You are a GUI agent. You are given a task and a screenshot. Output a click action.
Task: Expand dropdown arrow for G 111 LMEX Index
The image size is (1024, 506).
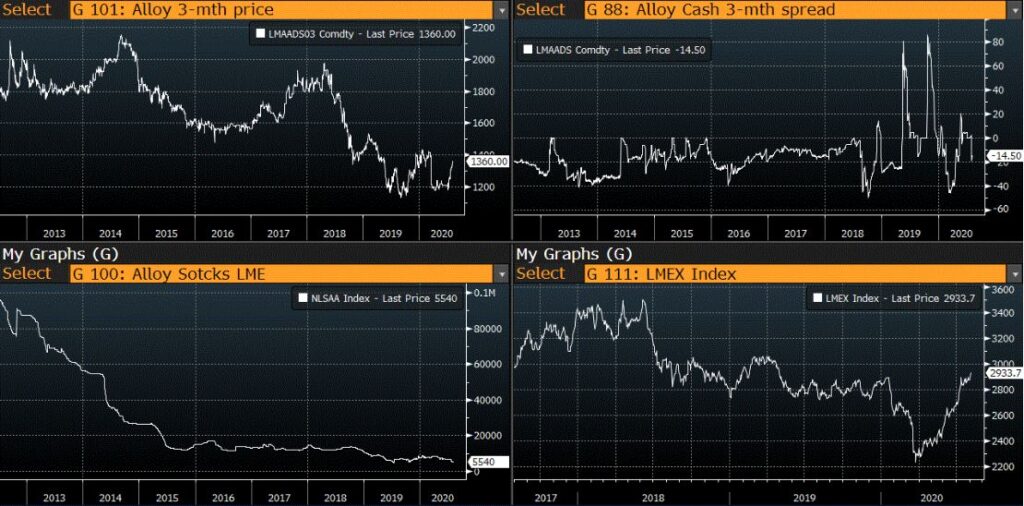1012,273
